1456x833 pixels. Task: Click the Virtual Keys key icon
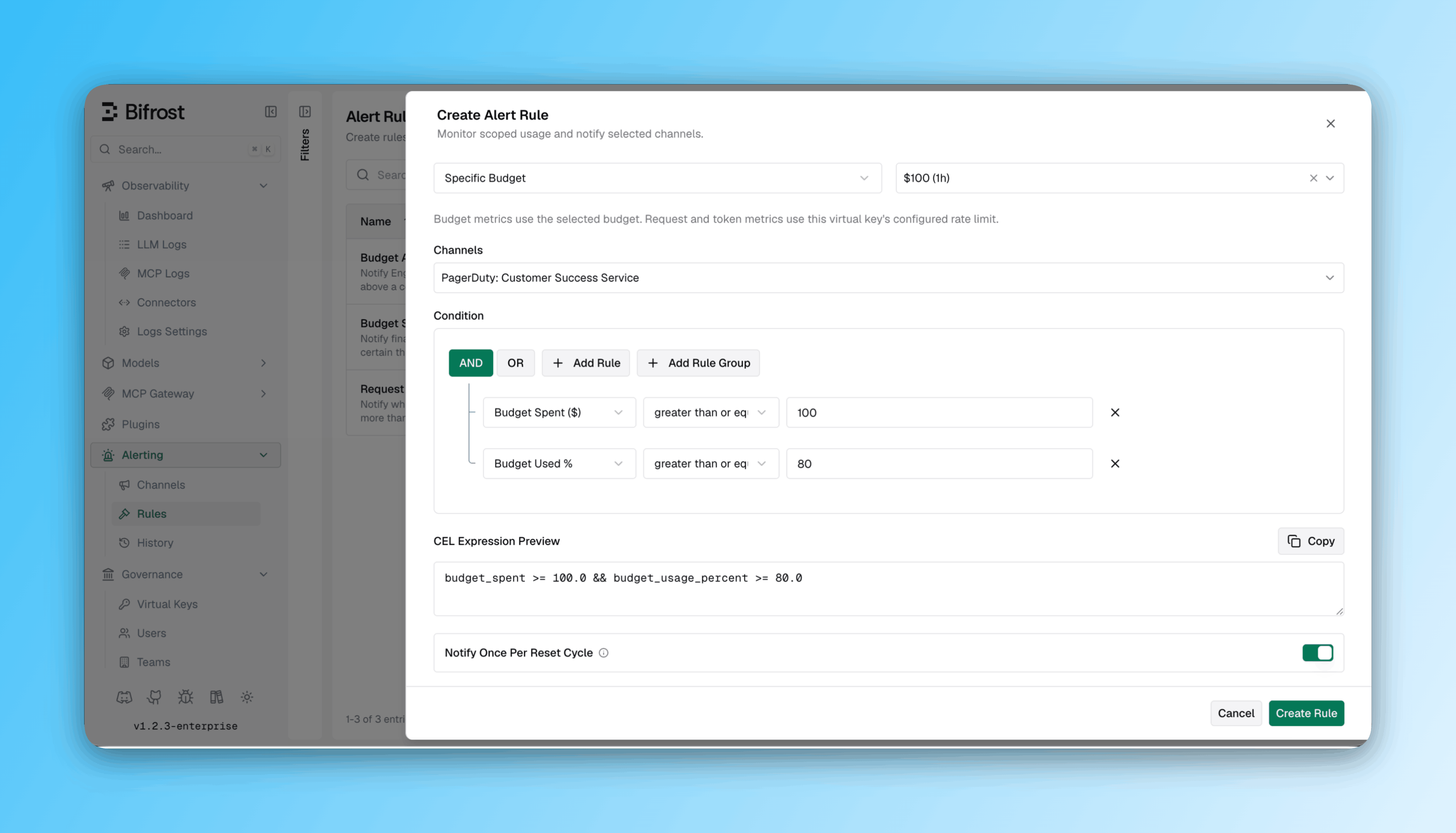pyautogui.click(x=124, y=604)
